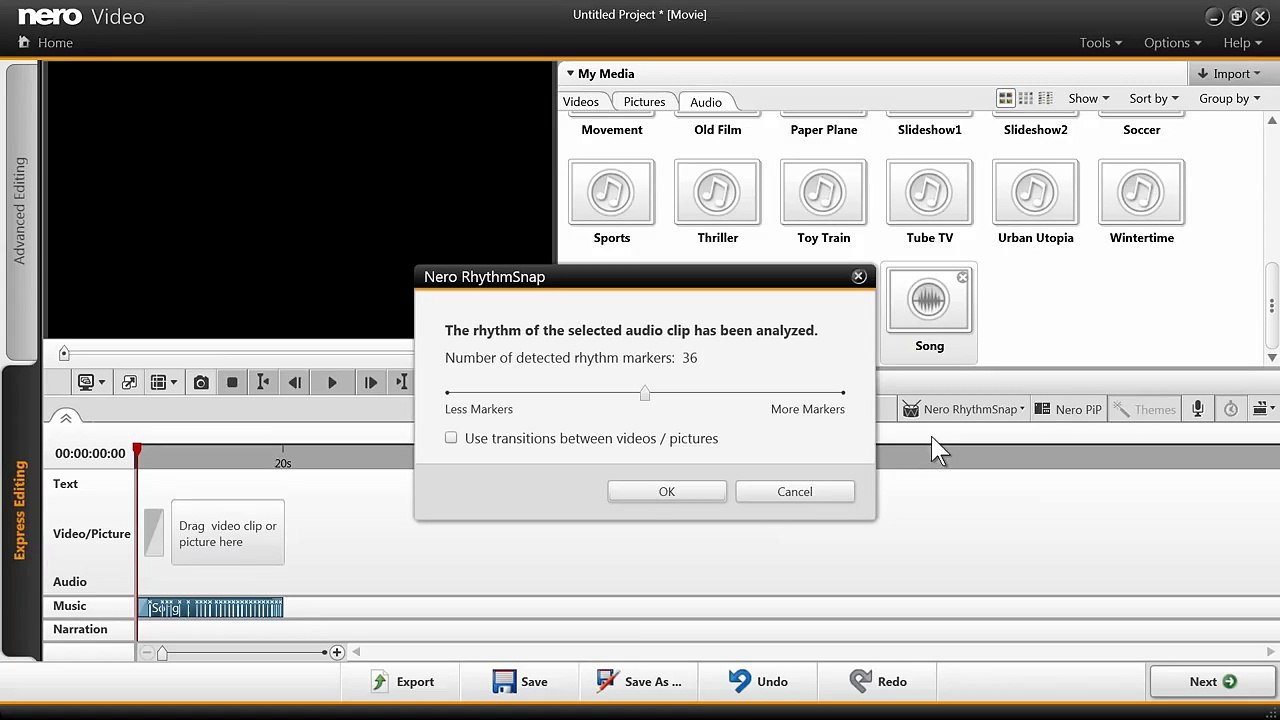Close the Nero RhythmSnap dialog
Screen dimensions: 1280x720
pyautogui.click(x=859, y=277)
